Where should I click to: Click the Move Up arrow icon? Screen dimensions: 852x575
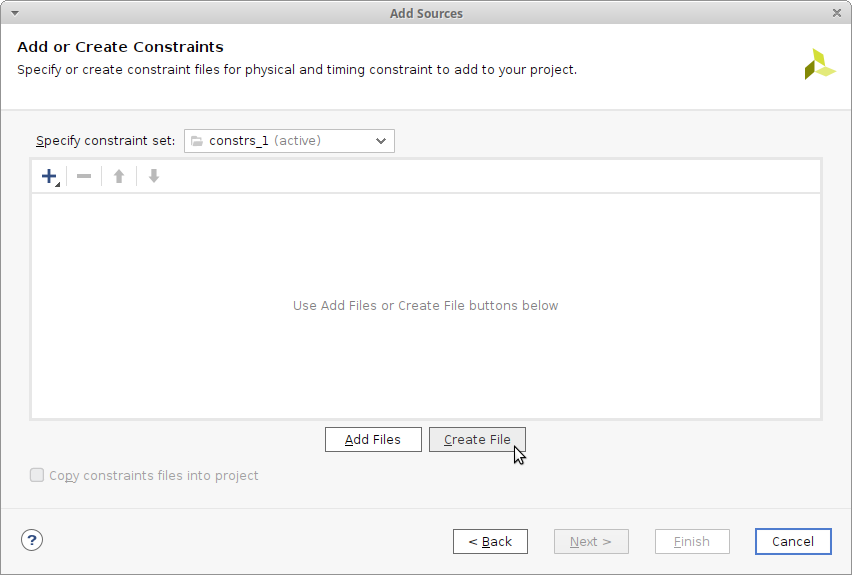119,176
